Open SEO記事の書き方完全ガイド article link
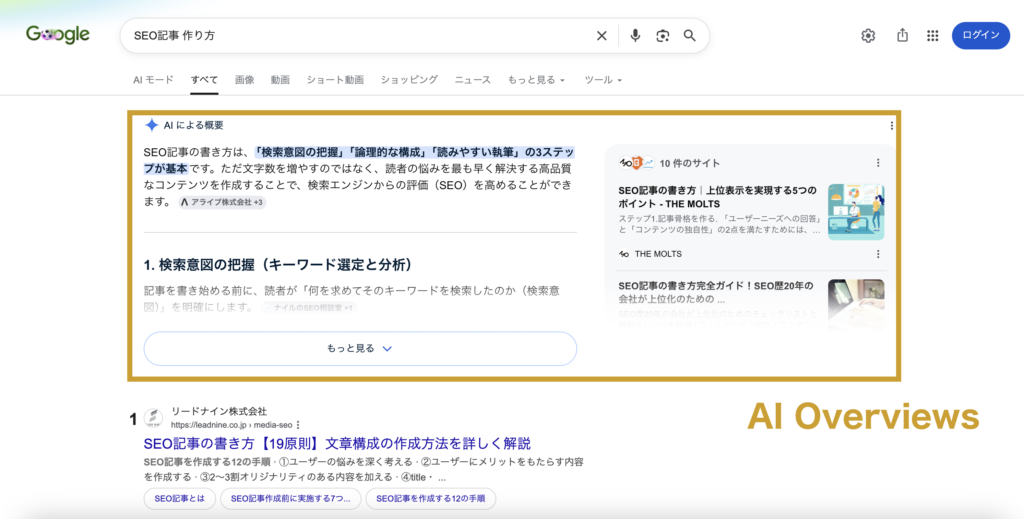1024x519 pixels. click(716, 292)
